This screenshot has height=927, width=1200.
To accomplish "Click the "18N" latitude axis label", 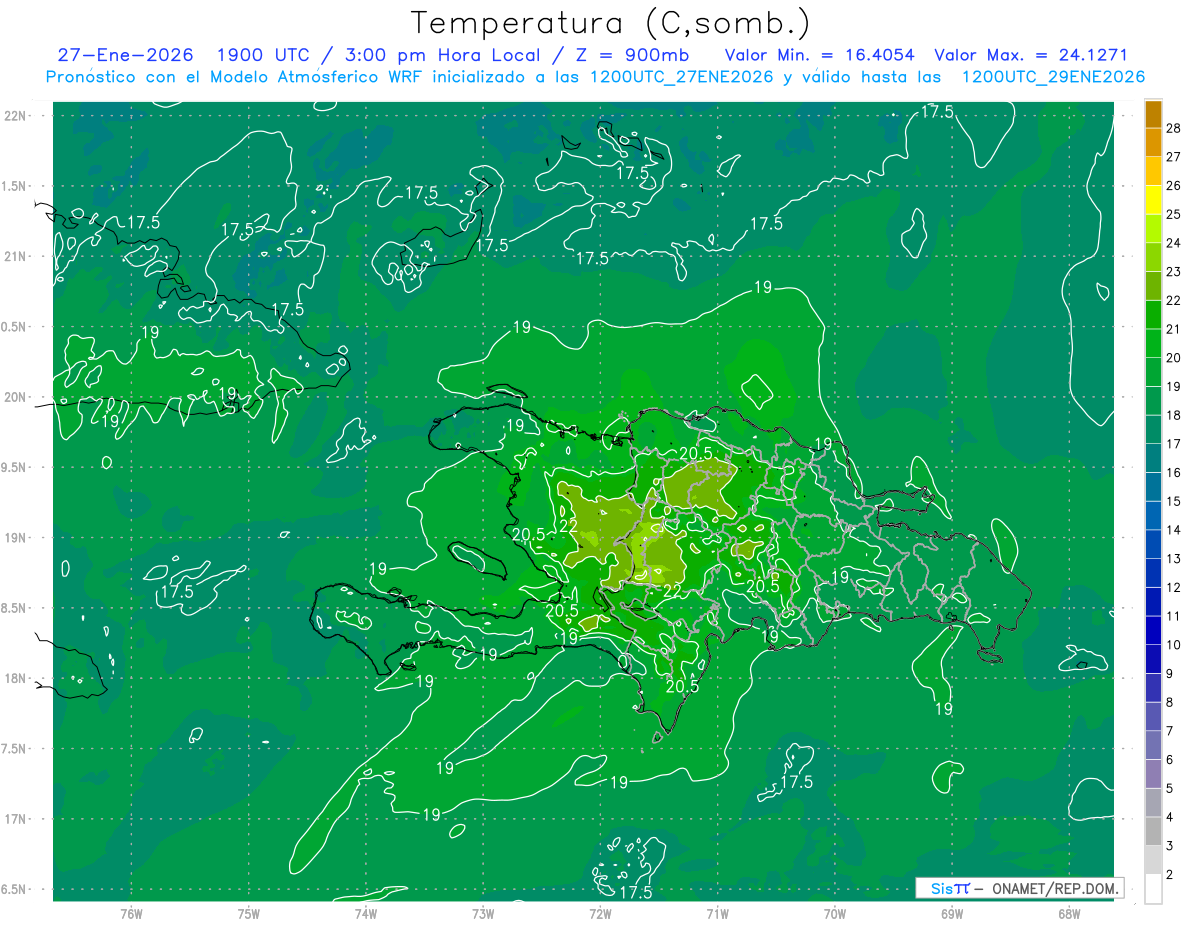I will coord(16,678).
